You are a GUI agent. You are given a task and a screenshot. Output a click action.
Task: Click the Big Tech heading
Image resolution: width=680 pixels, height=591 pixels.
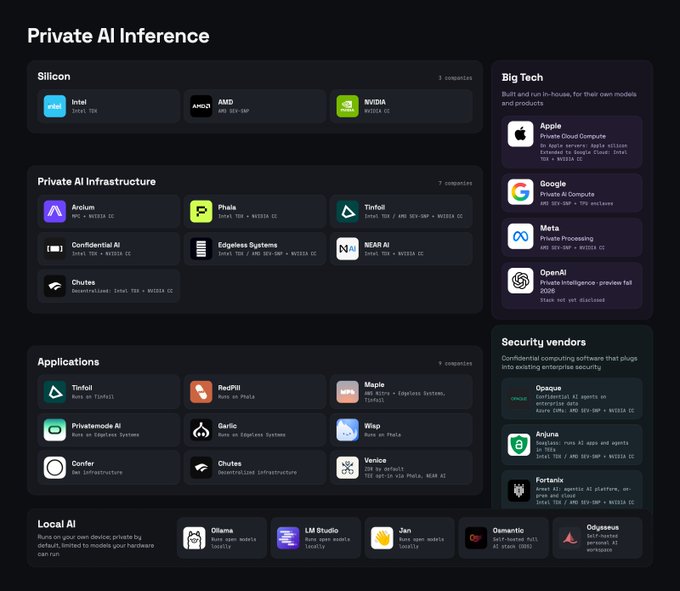522,78
